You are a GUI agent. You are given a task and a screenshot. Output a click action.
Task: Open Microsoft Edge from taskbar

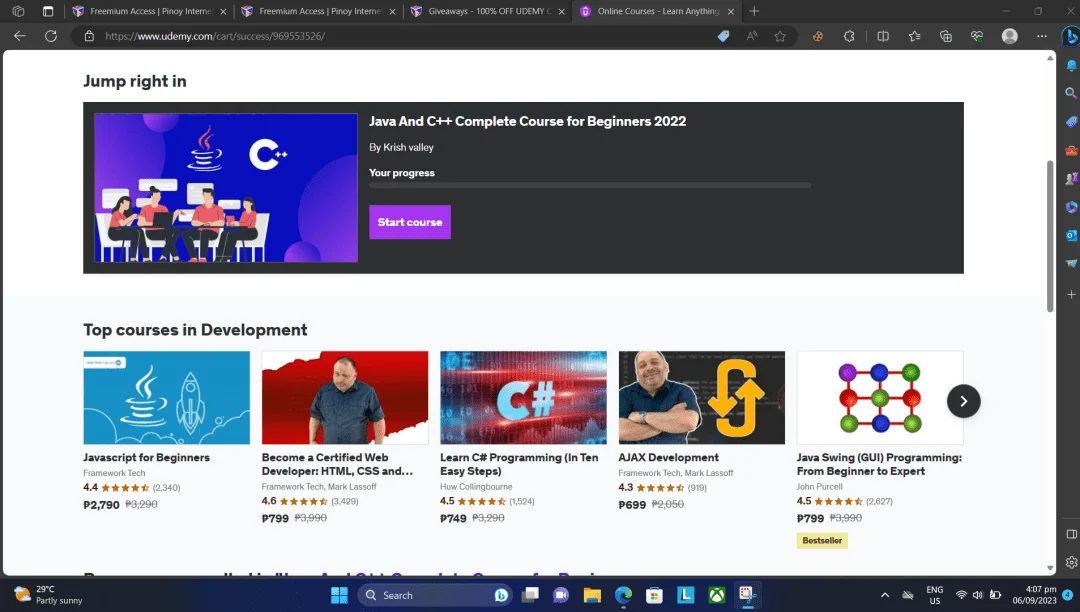(623, 595)
